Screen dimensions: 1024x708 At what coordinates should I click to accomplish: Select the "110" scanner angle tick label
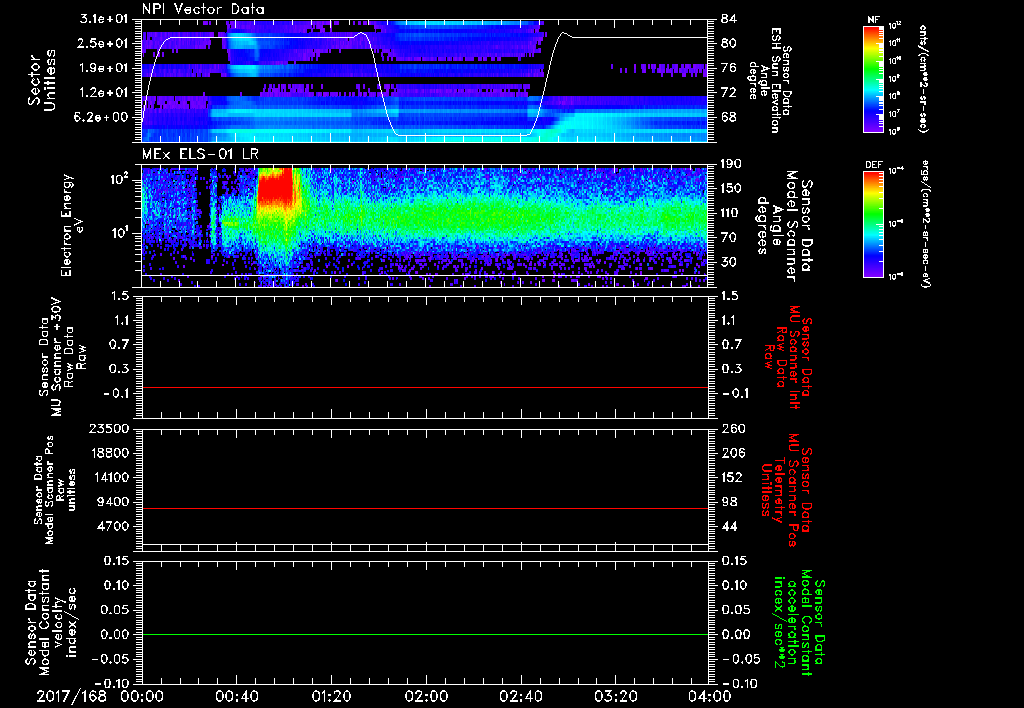click(733, 213)
